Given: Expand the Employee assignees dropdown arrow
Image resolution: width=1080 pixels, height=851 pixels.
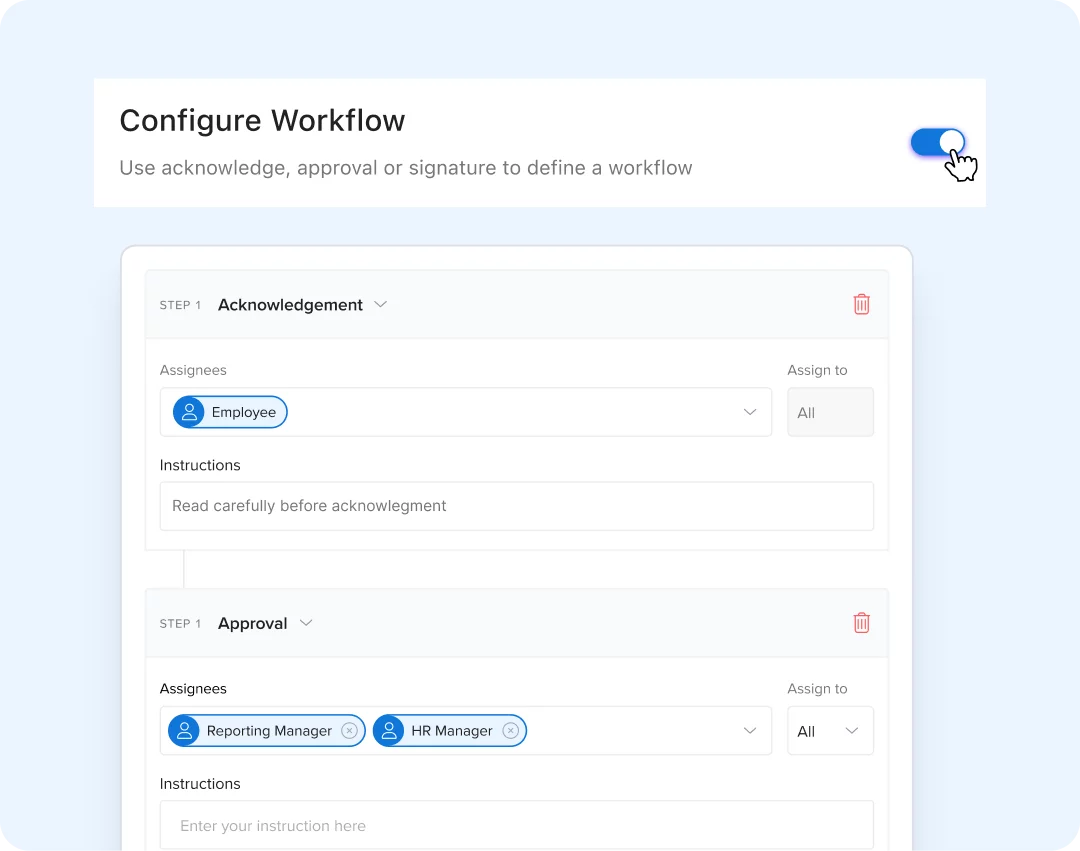Looking at the screenshot, I should (x=750, y=412).
